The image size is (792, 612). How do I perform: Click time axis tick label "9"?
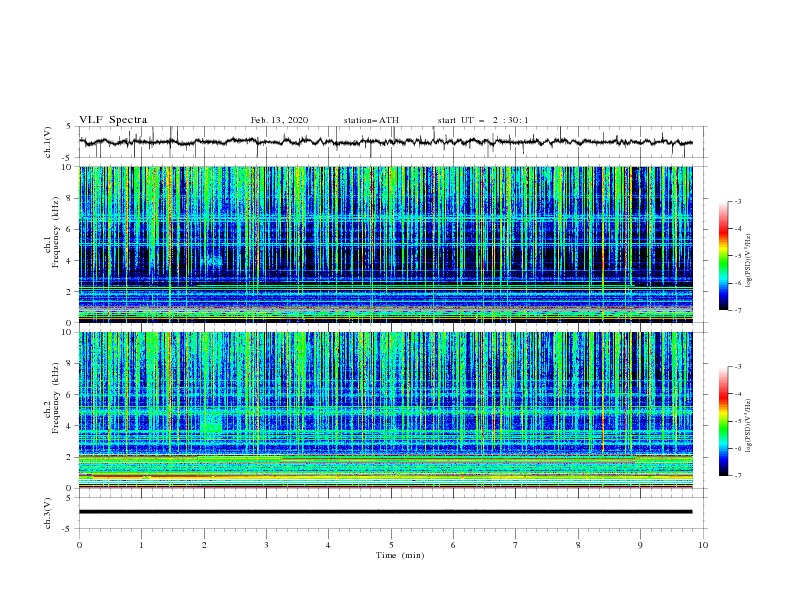coord(640,545)
